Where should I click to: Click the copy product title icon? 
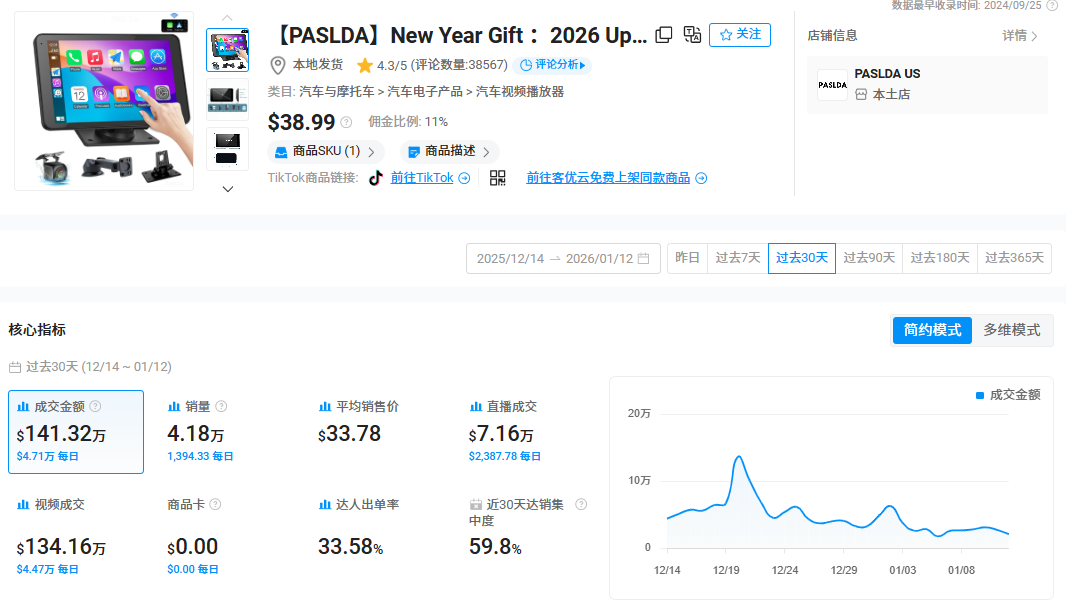point(663,35)
